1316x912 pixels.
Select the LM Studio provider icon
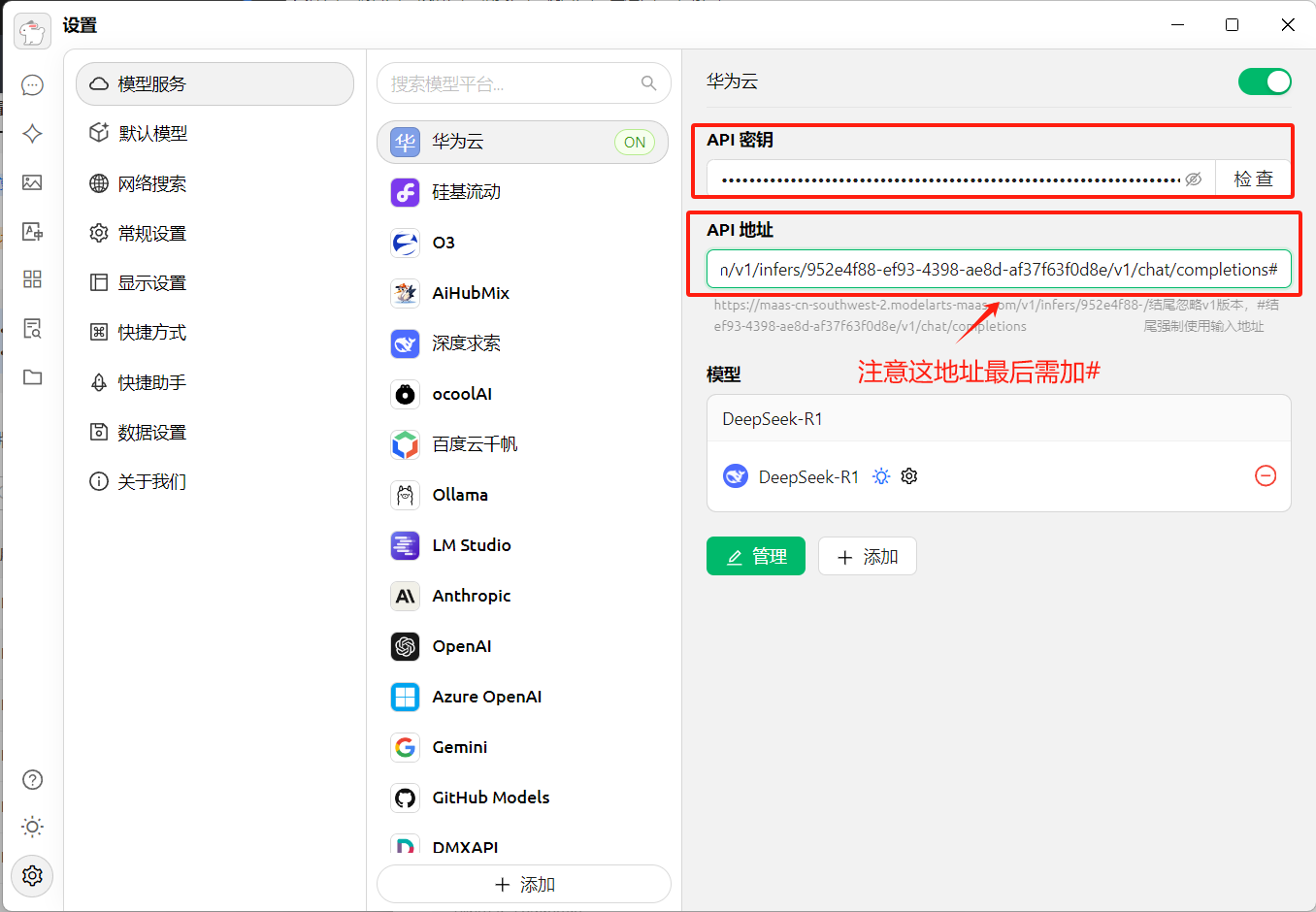(405, 545)
